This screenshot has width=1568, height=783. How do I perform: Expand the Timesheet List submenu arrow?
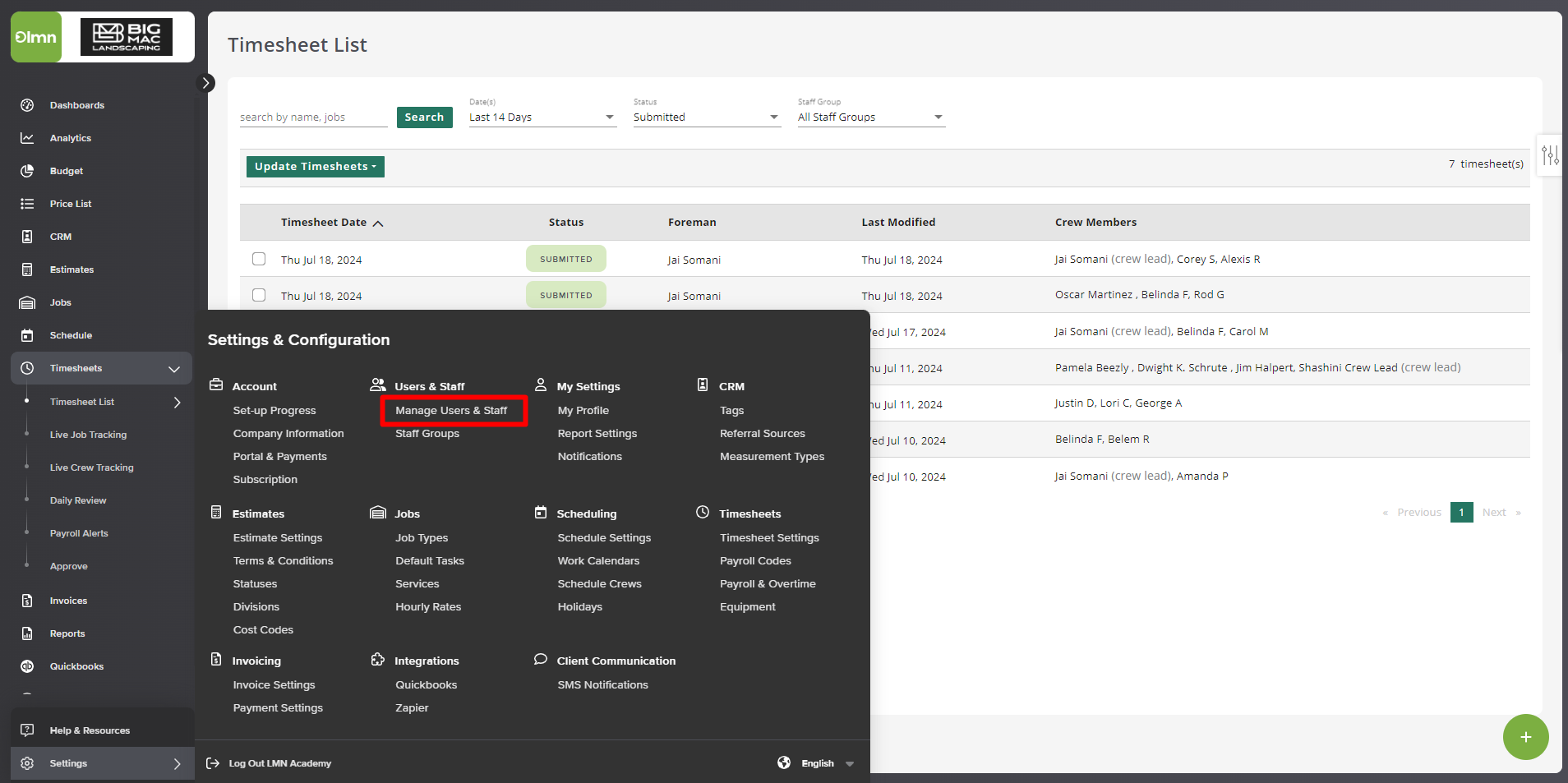click(x=177, y=402)
